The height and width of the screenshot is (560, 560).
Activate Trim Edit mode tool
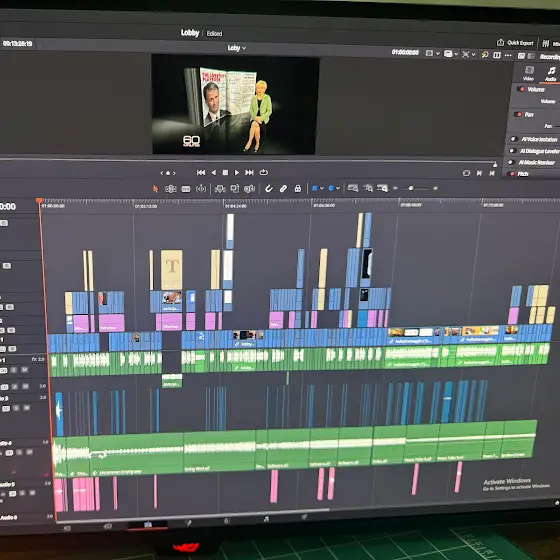171,189
